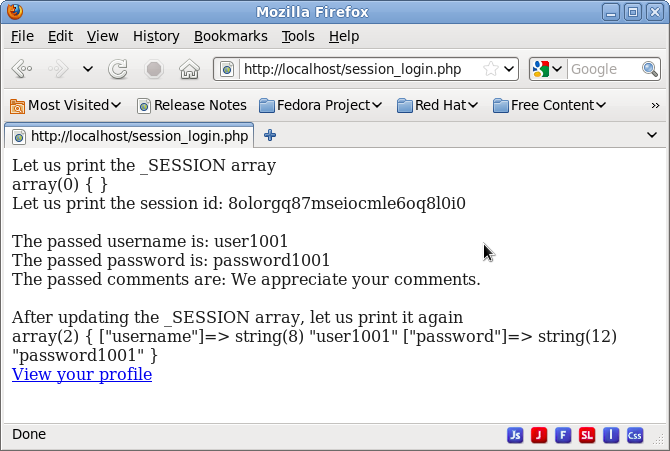
Task: Click the View your profile link
Action: pyautogui.click(x=82, y=374)
